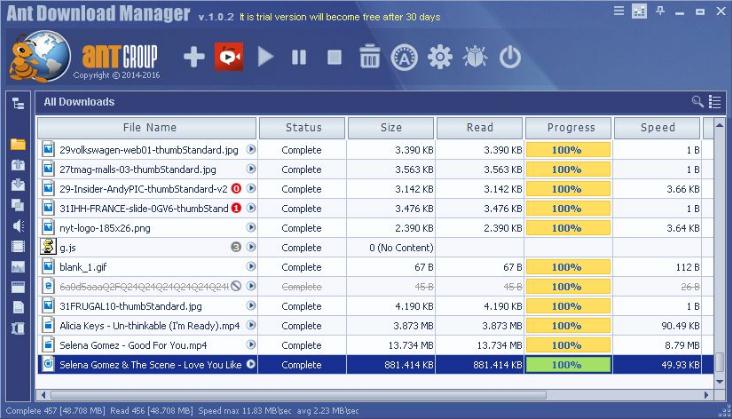Select Selena Gomez & The Scene highlighted row
The width and height of the screenshot is (732, 419).
coord(376,364)
